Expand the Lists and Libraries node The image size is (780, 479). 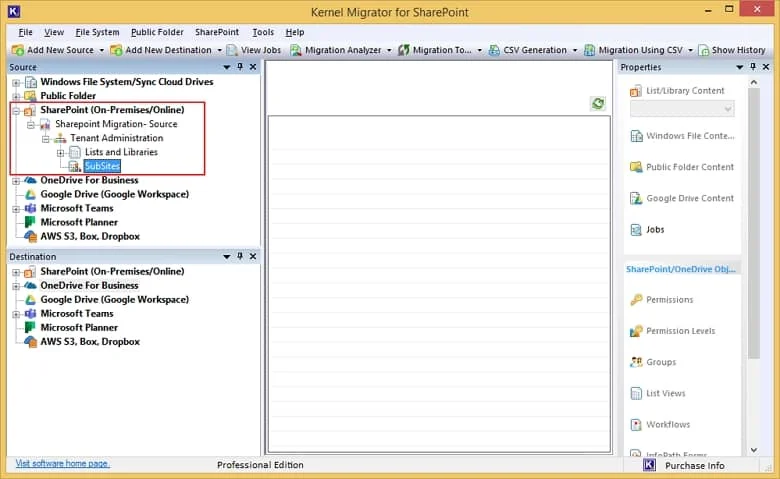pyautogui.click(x=60, y=153)
